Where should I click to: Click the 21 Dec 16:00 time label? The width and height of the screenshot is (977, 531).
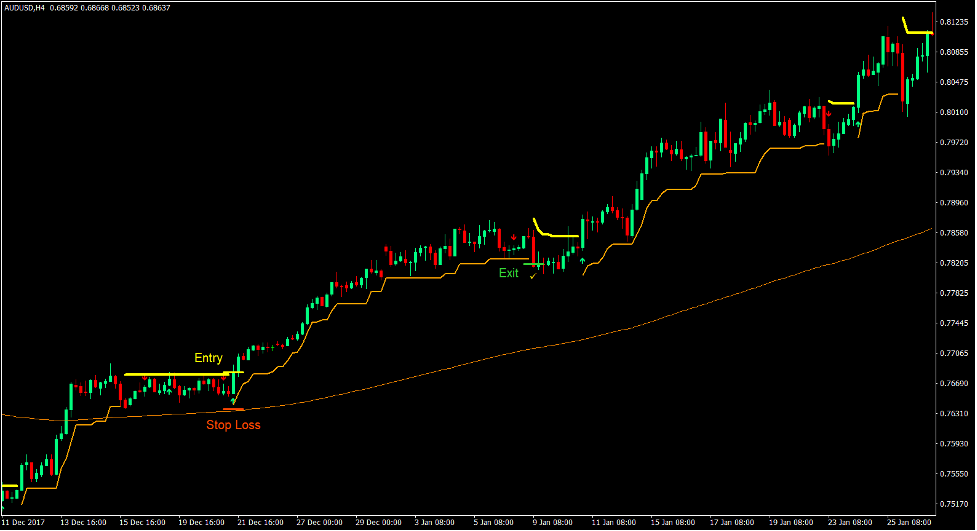[260, 523]
